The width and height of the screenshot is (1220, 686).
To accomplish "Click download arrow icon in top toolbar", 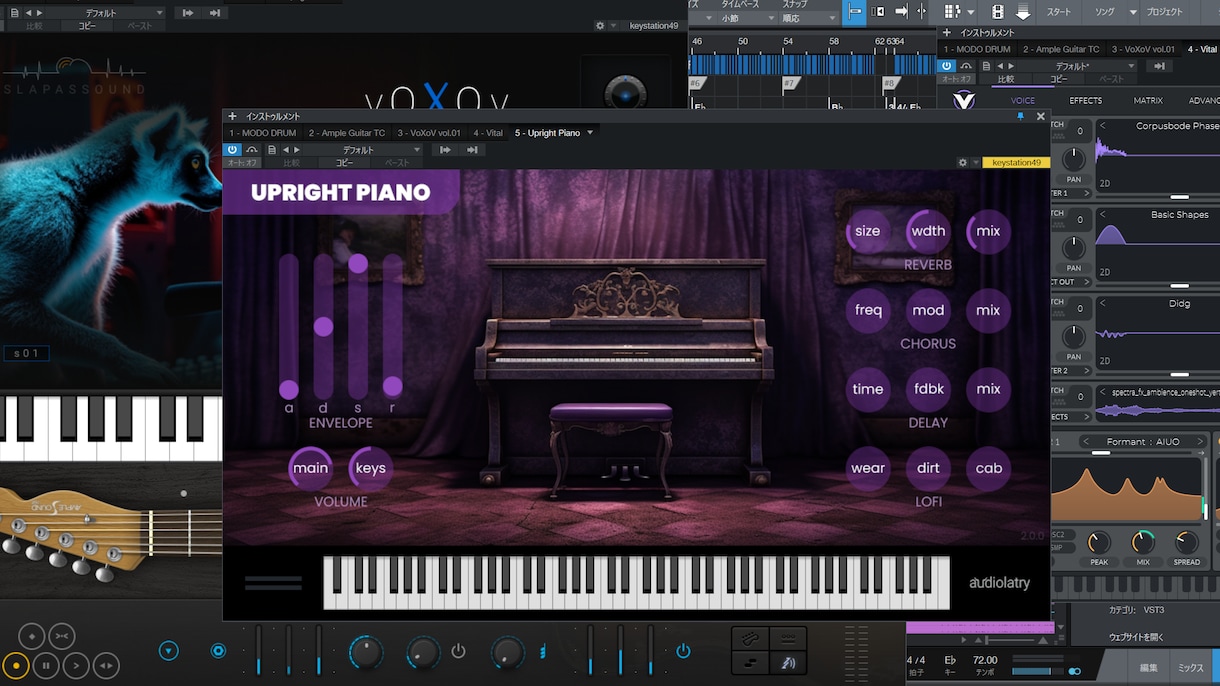I will coord(1023,12).
